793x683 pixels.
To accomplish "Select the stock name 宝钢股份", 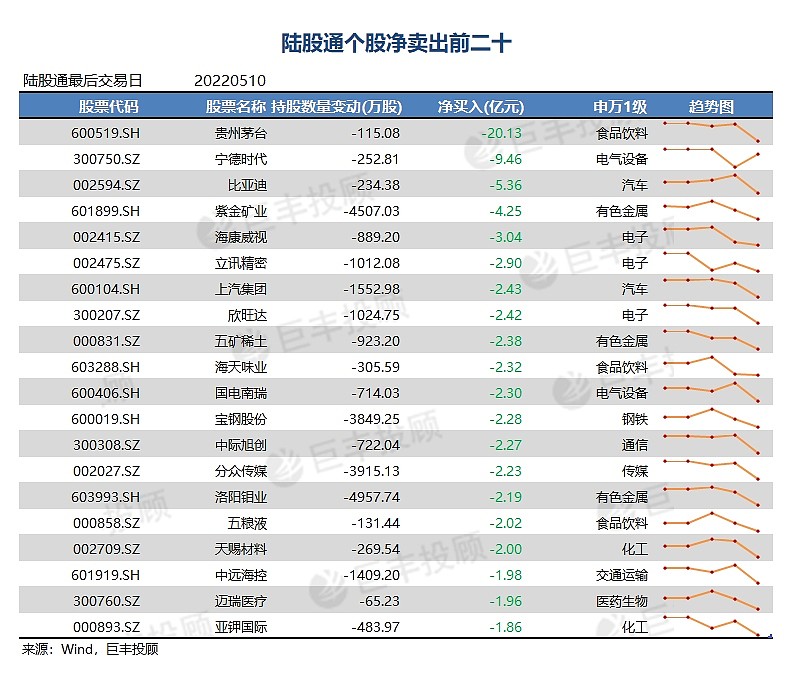I will (241, 419).
